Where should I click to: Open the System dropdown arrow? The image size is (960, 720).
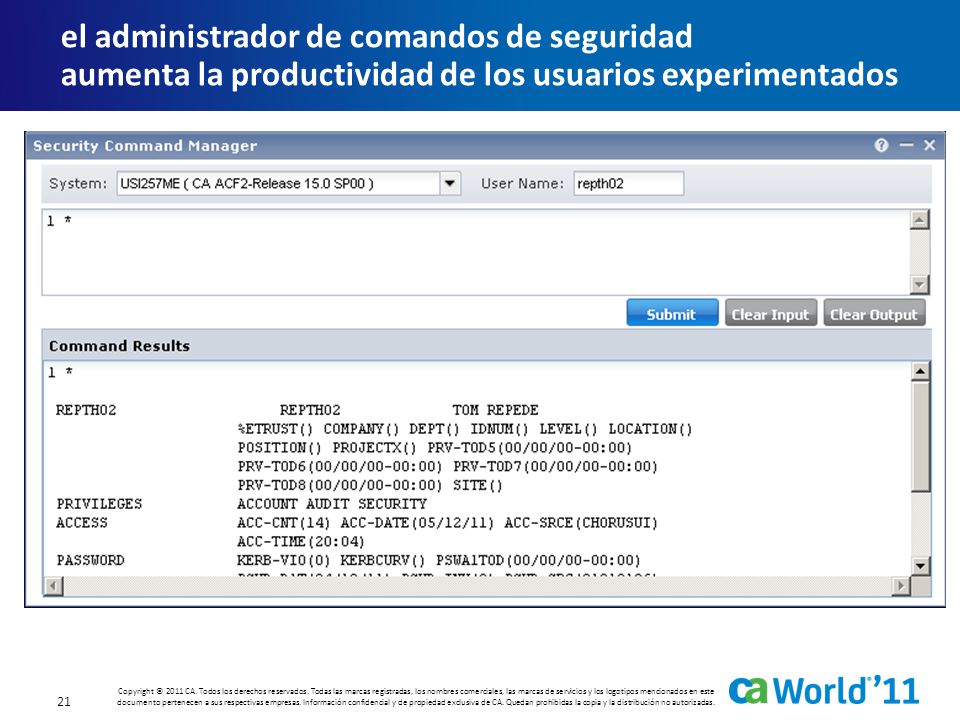(x=450, y=184)
